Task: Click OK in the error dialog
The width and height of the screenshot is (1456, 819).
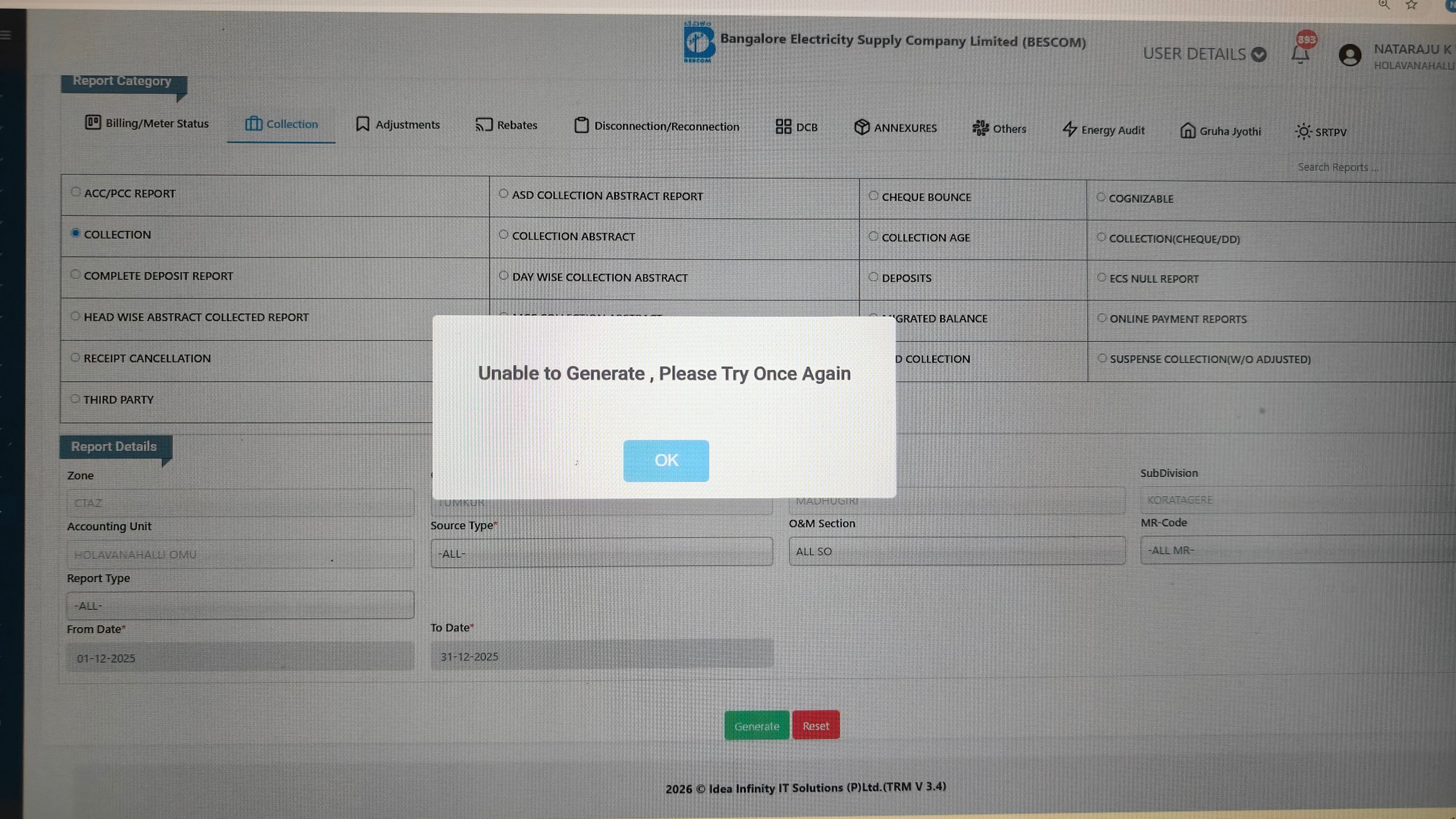Action: pyautogui.click(x=666, y=460)
